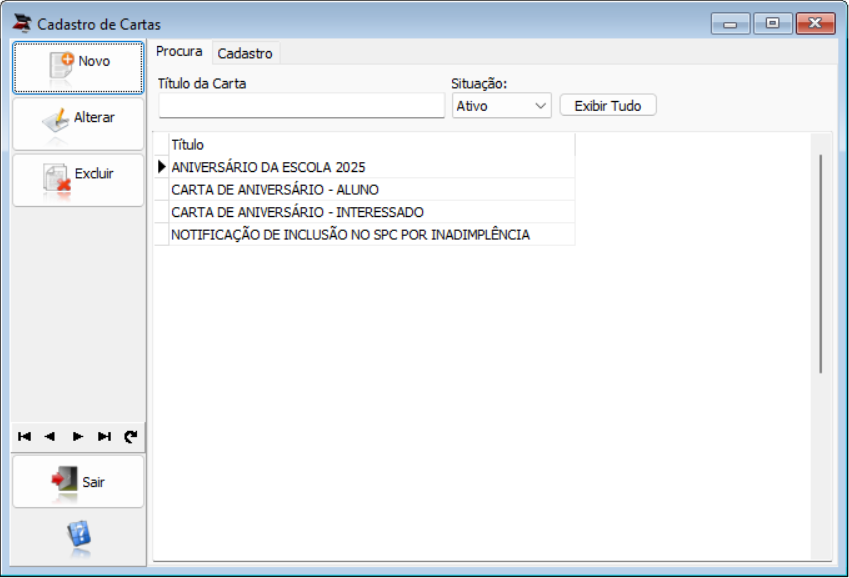Go to the first record
This screenshot has width=849, height=578.
click(24, 437)
